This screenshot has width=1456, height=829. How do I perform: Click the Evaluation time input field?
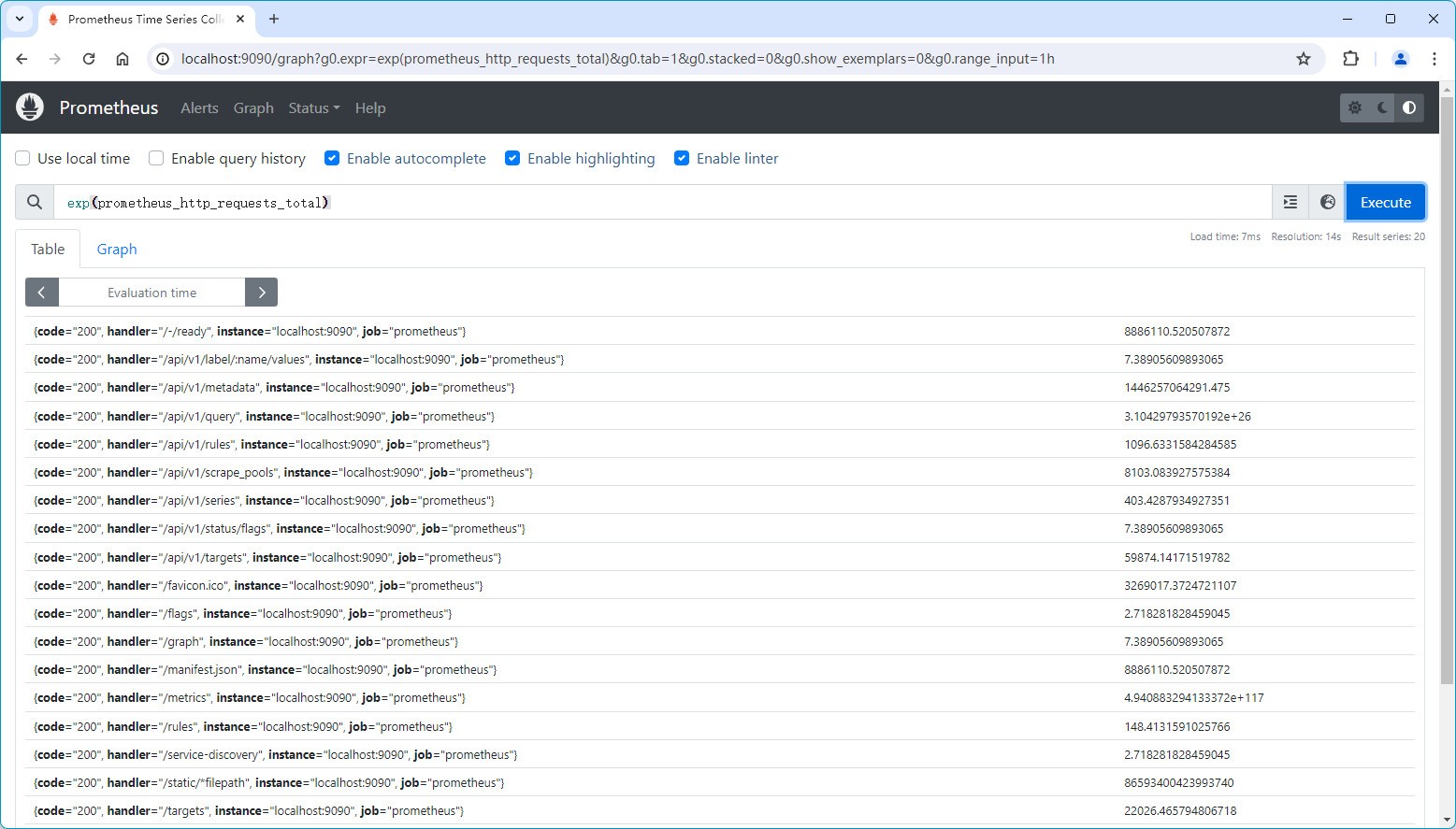pyautogui.click(x=151, y=293)
